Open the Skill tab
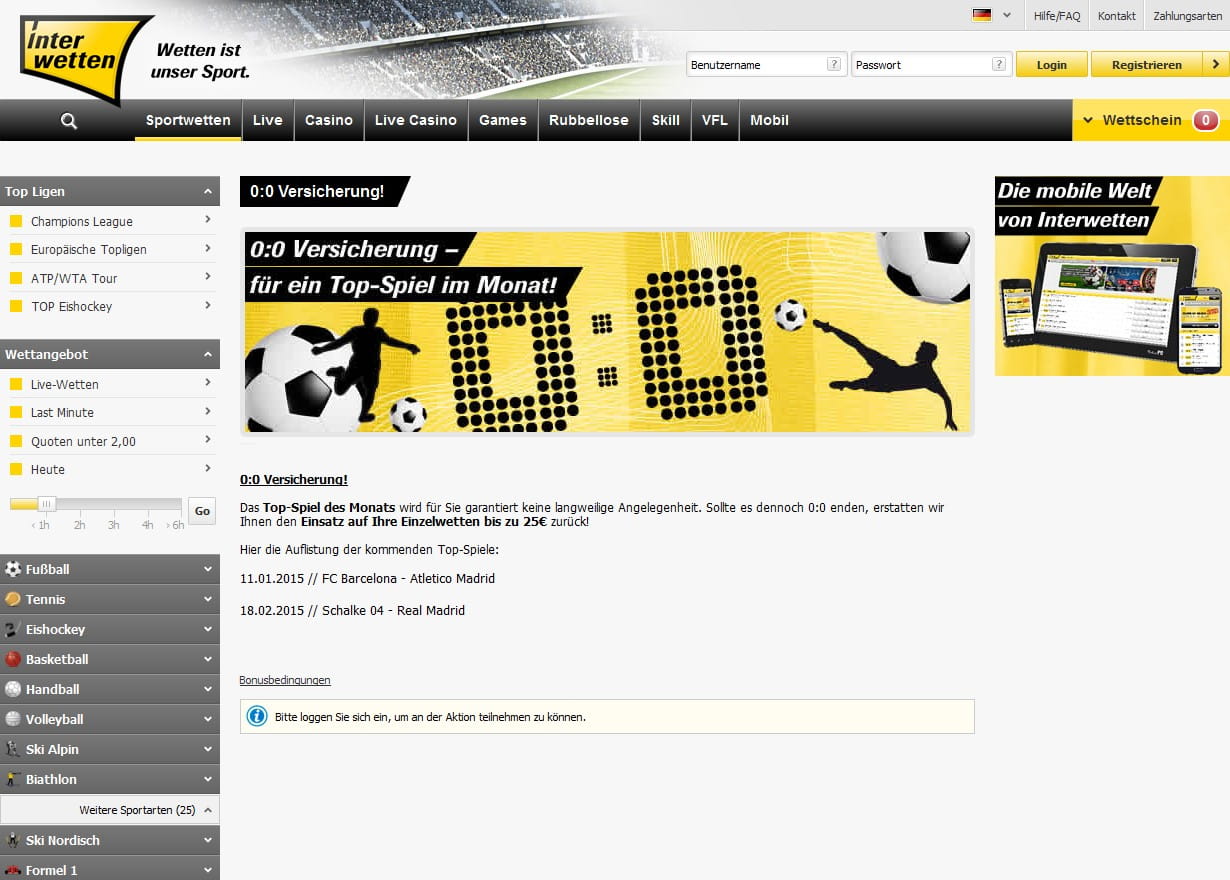This screenshot has width=1230, height=880. click(x=666, y=120)
